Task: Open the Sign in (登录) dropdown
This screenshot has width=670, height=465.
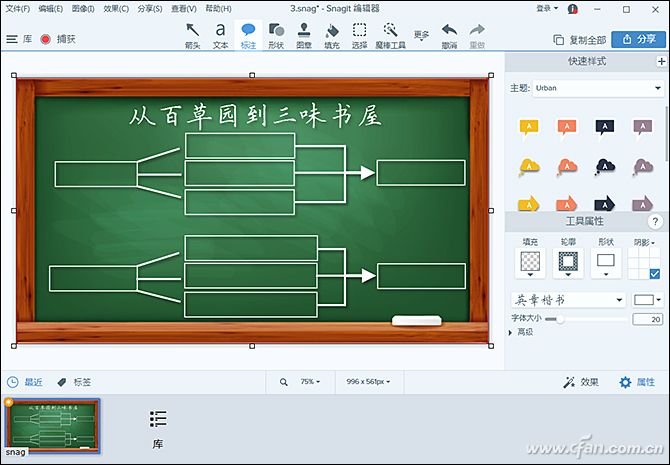Action: tap(547, 8)
